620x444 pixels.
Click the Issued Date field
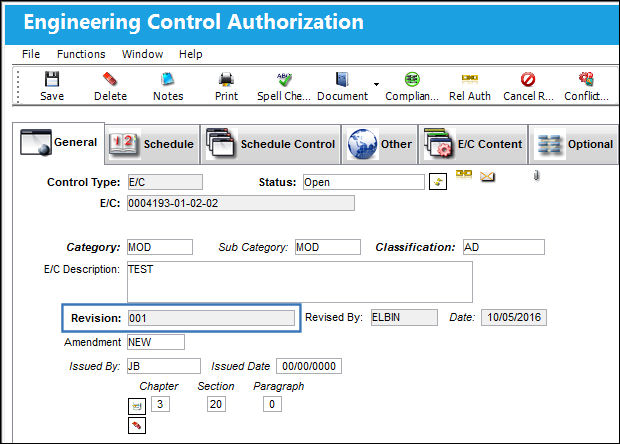(x=309, y=366)
